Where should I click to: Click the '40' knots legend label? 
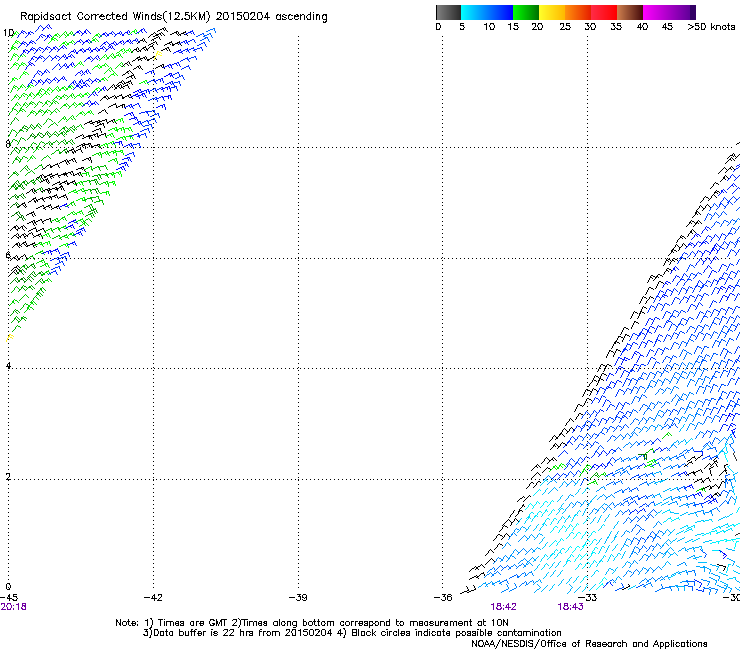(x=642, y=27)
